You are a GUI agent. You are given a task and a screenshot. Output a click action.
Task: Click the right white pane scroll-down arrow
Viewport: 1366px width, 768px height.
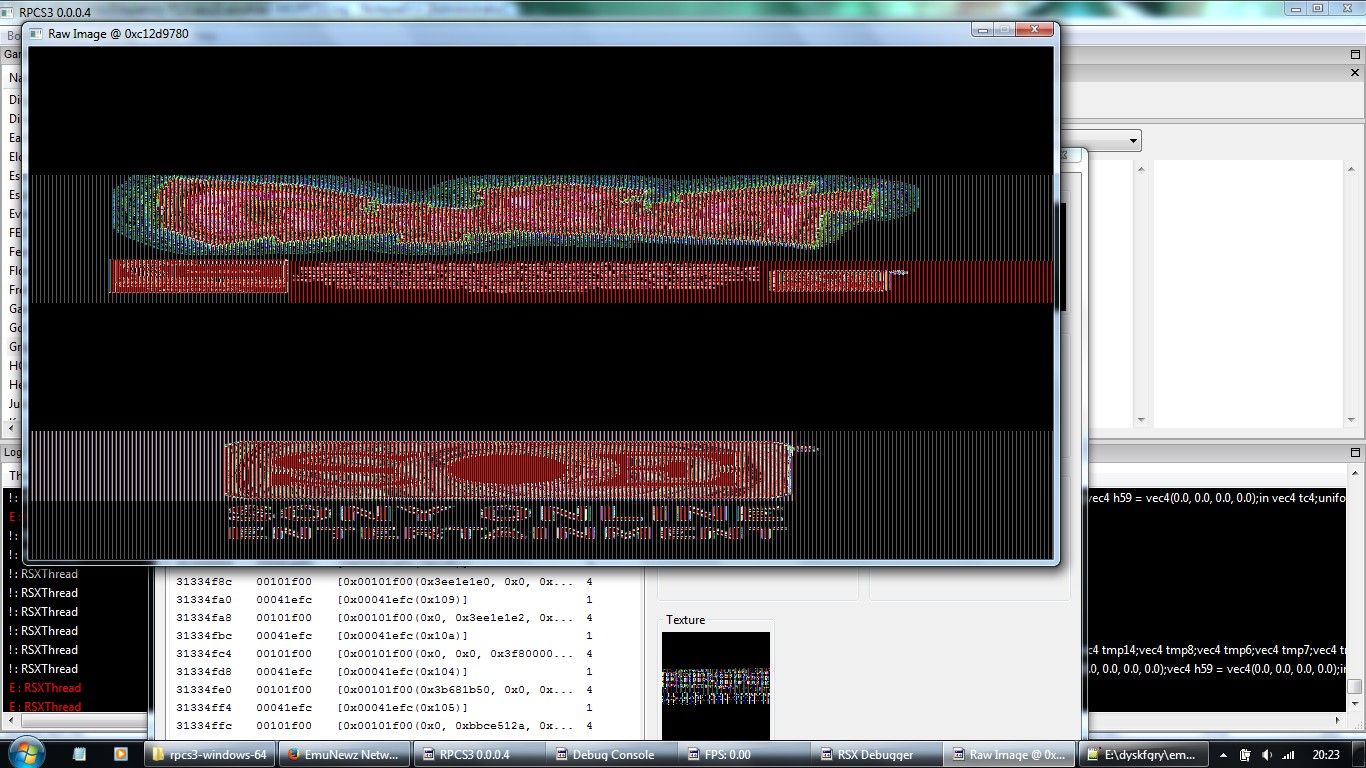pyautogui.click(x=1349, y=420)
